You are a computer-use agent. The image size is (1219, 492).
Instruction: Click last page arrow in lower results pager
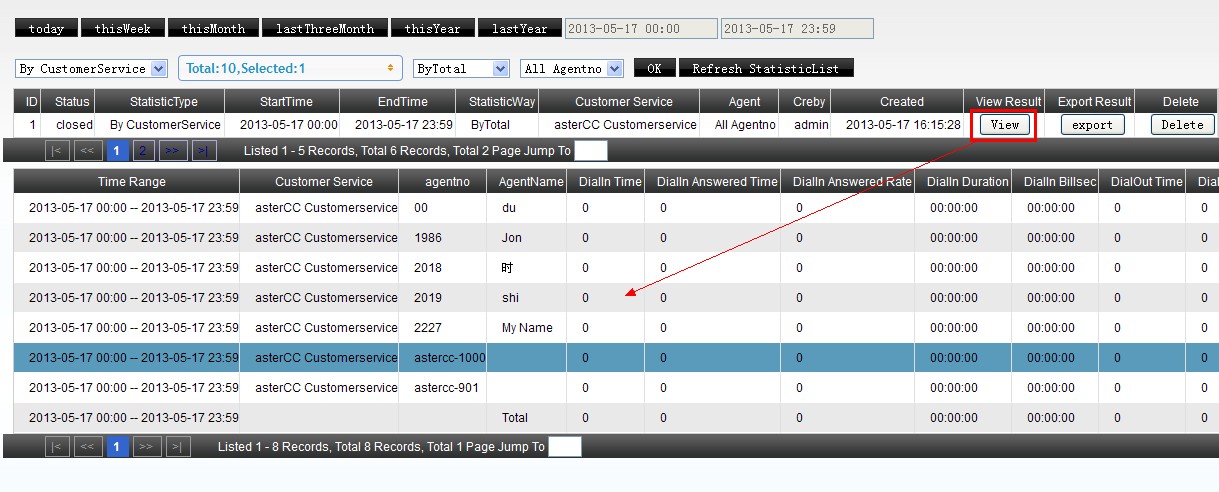pos(178,447)
